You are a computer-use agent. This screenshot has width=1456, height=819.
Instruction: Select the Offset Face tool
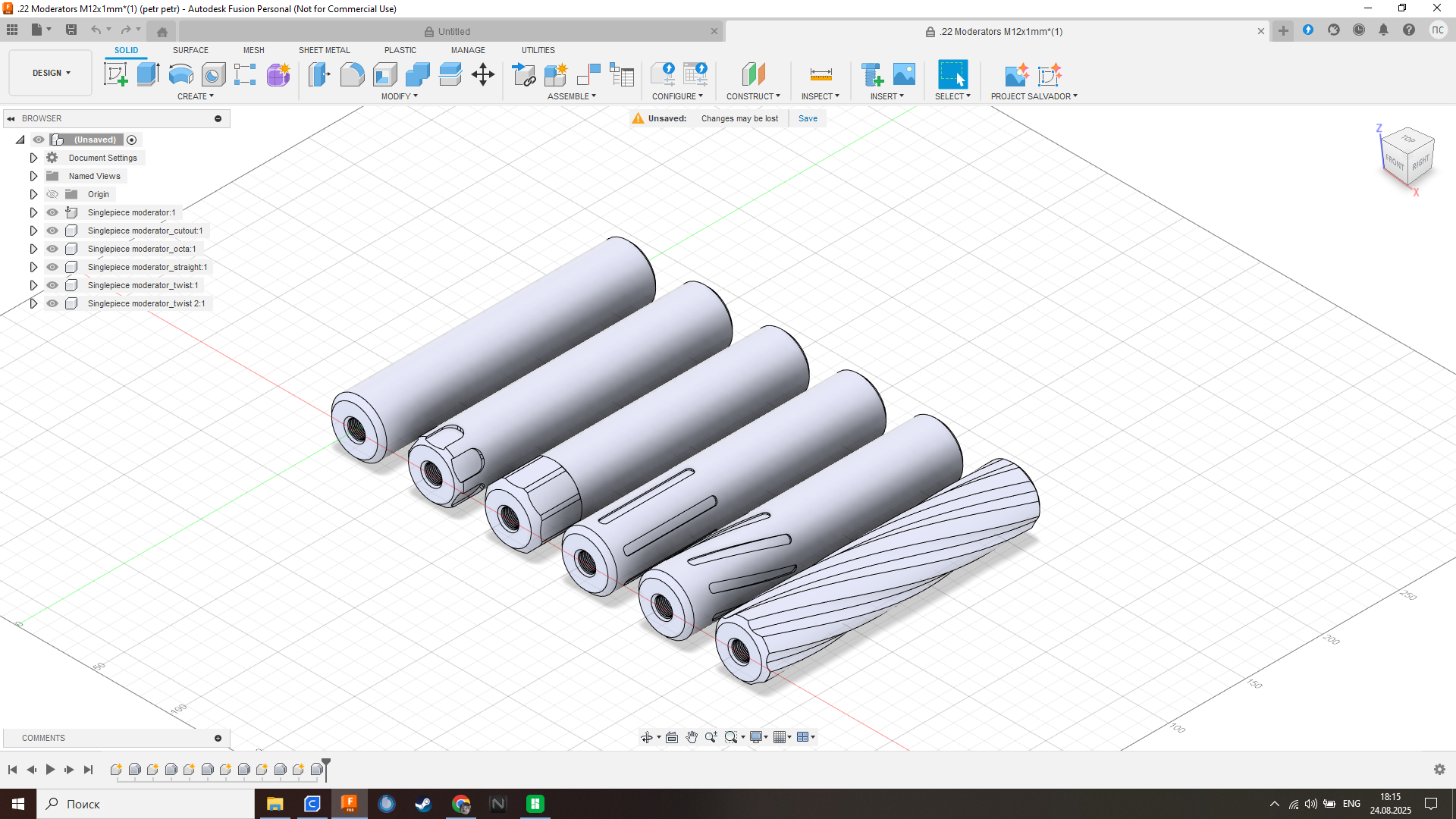coord(450,74)
